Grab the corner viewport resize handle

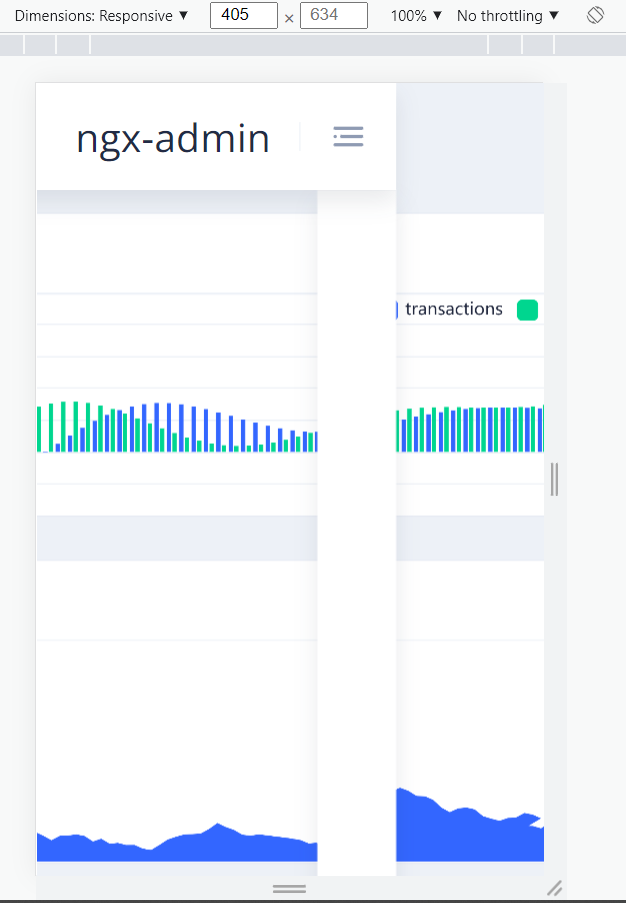555,888
